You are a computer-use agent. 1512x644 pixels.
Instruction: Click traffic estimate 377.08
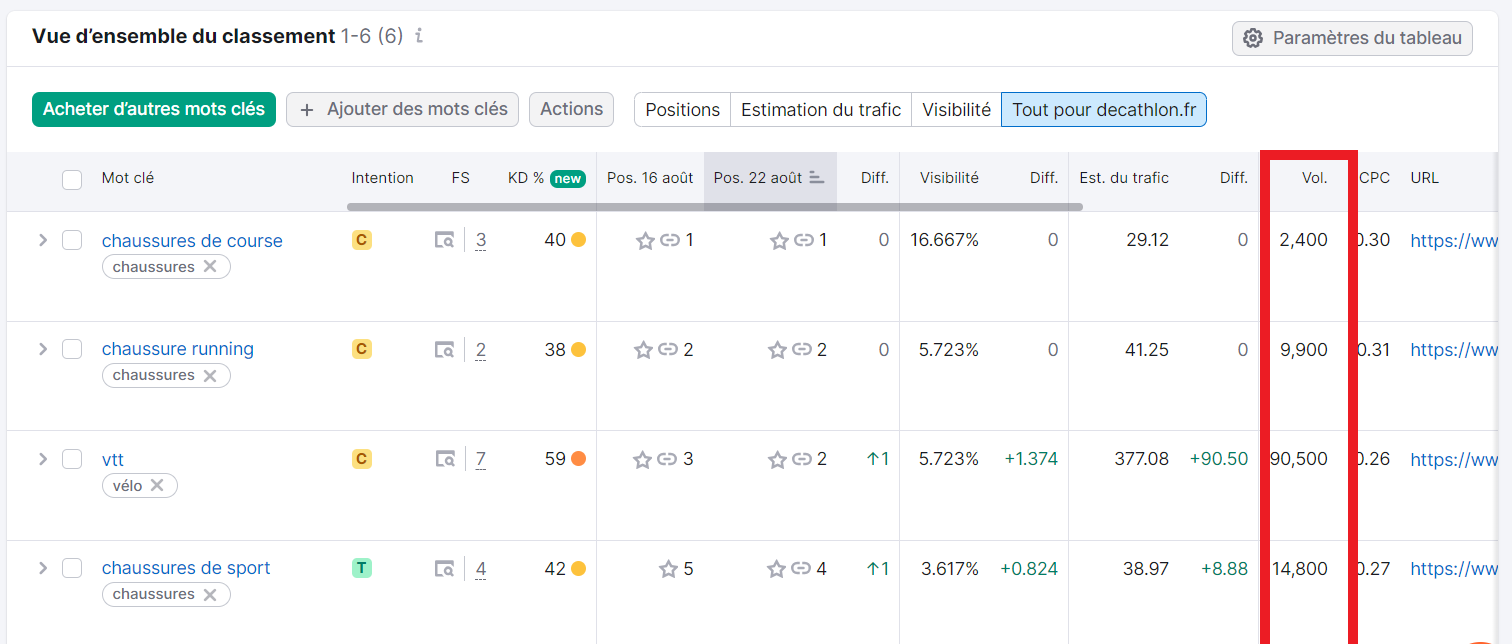tap(1141, 459)
